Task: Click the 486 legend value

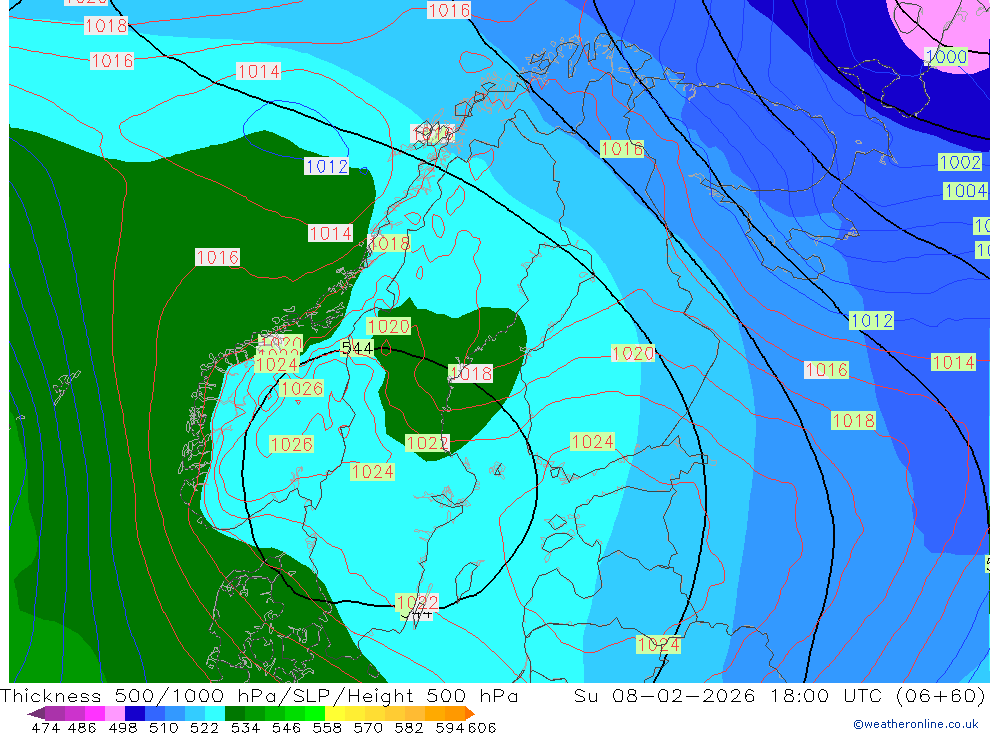Action: (x=82, y=727)
